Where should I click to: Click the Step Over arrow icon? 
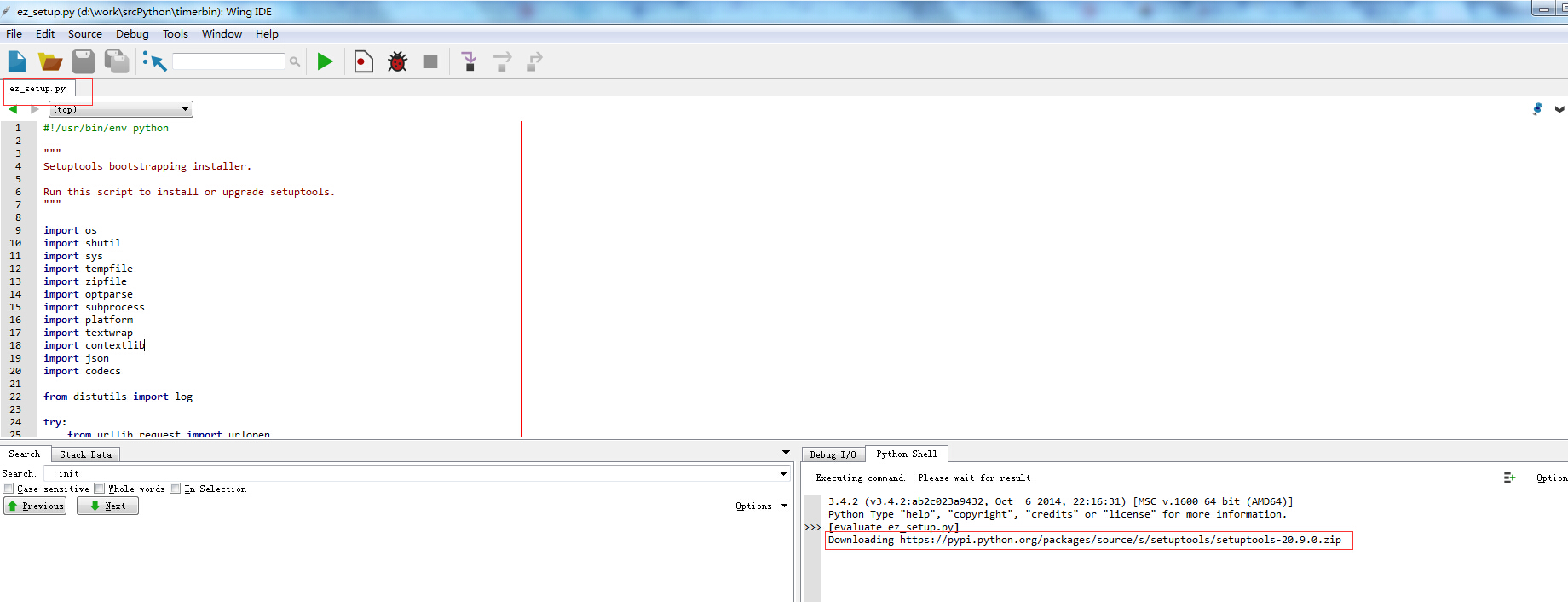tap(502, 61)
